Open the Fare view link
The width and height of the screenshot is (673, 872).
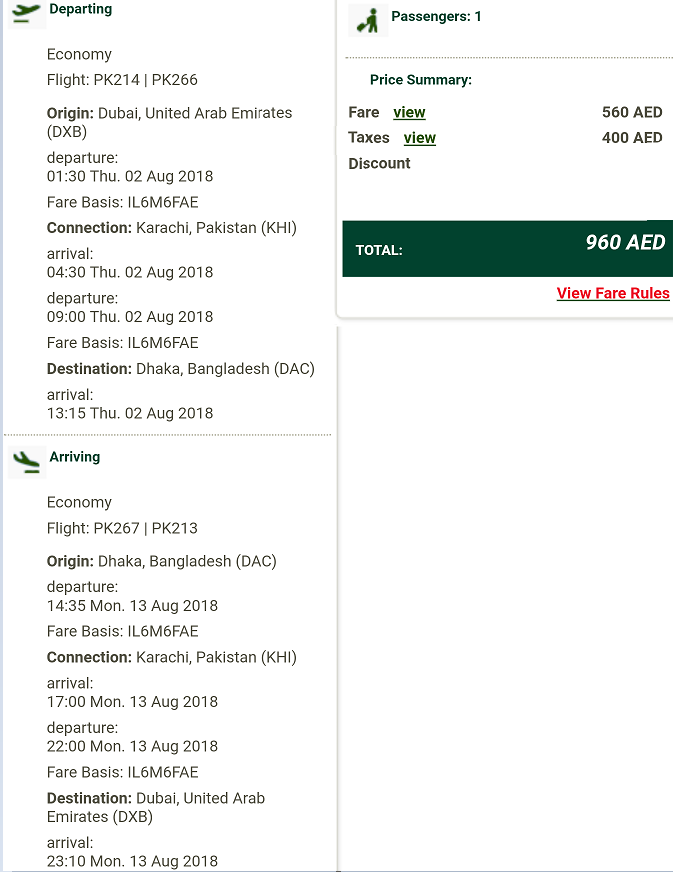(x=409, y=112)
